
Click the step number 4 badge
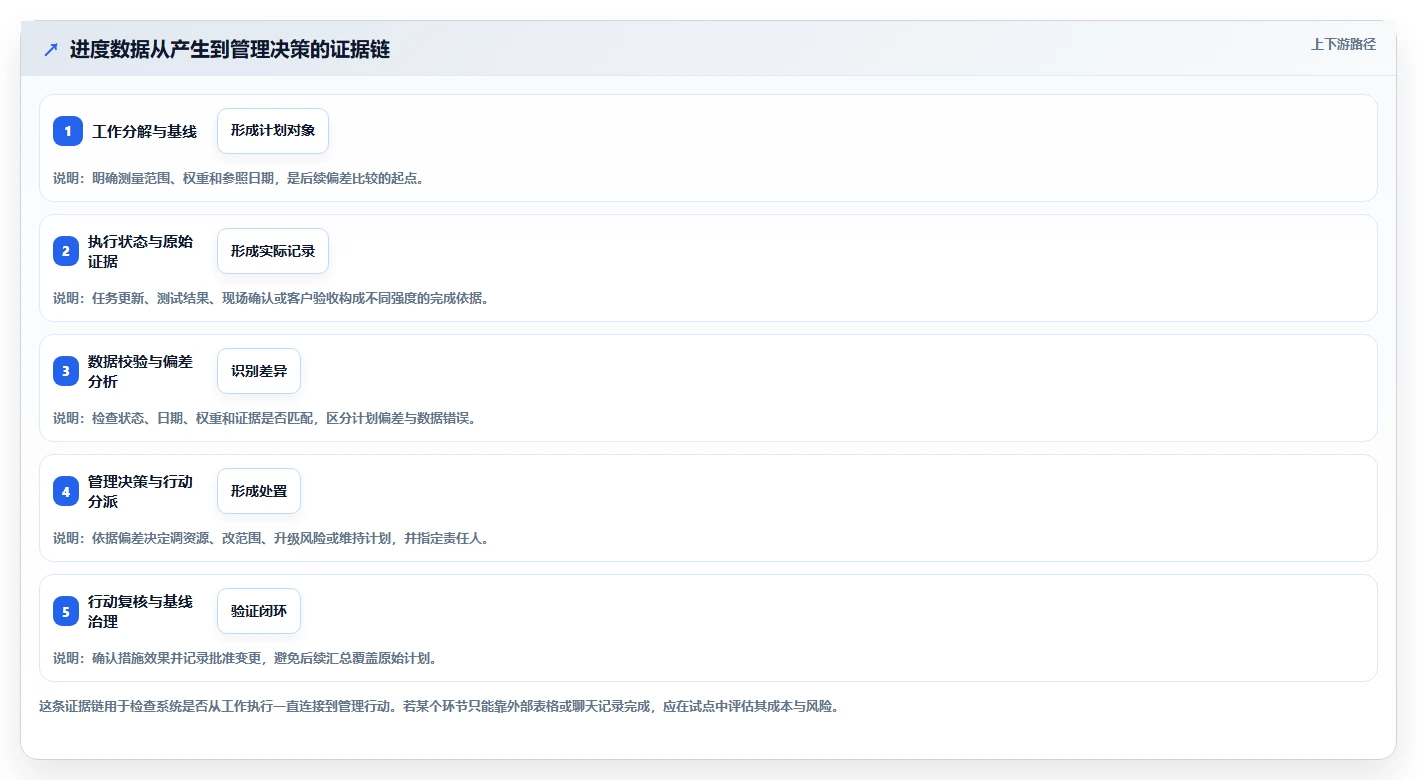[x=68, y=491]
